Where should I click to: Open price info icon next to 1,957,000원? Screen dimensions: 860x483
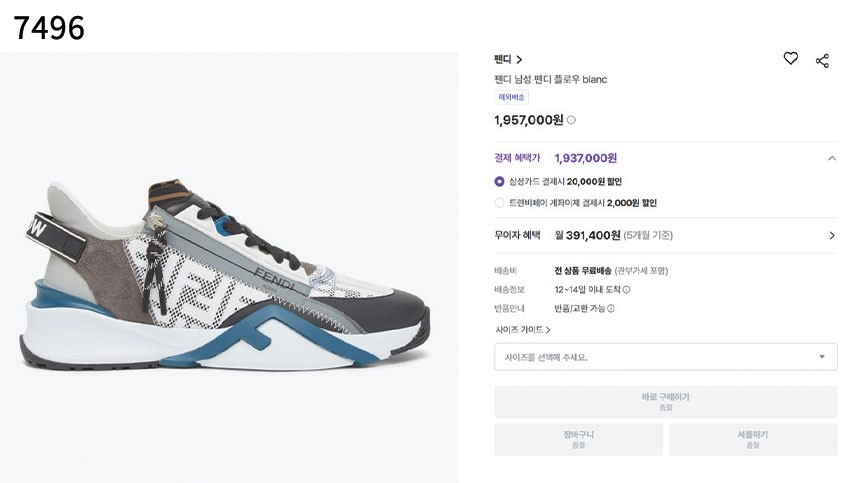pyautogui.click(x=571, y=120)
